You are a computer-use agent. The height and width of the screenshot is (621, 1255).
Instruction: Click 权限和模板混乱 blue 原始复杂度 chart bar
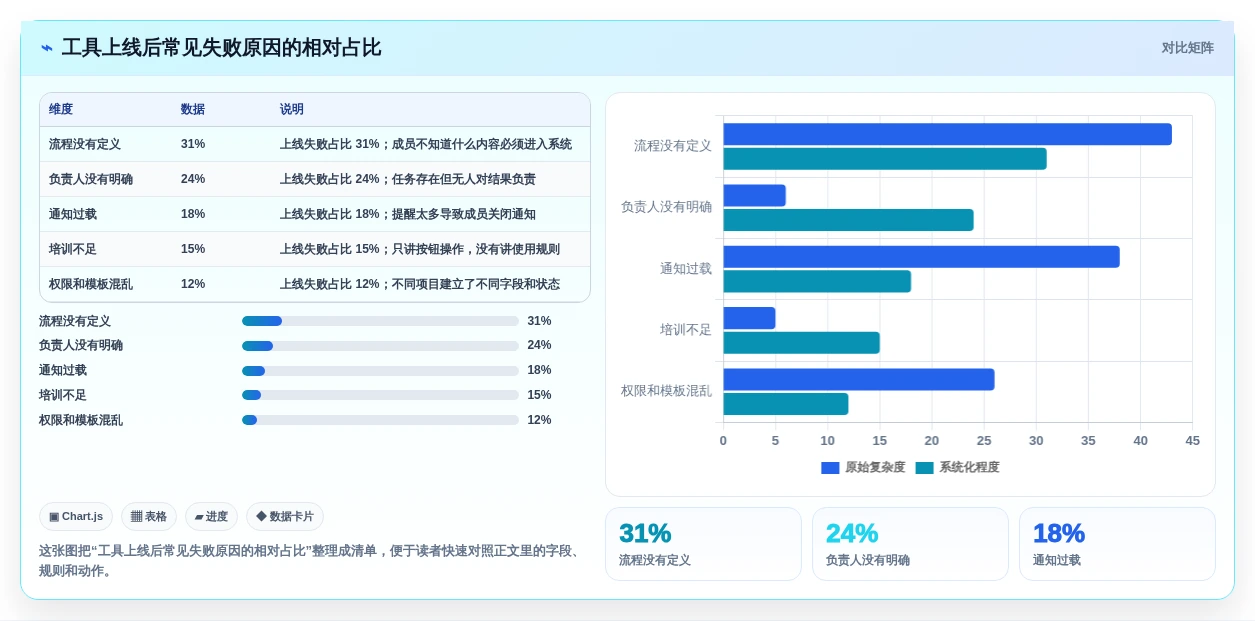pos(859,379)
